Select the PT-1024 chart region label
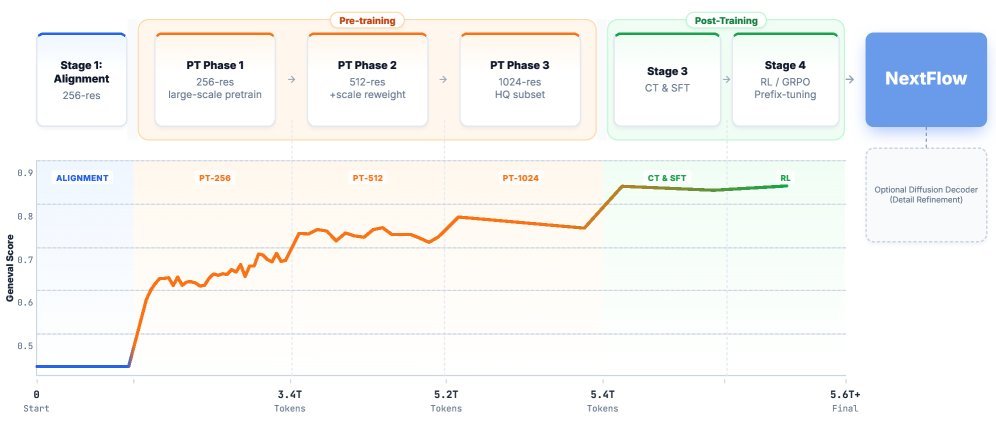996x426 pixels. click(520, 178)
